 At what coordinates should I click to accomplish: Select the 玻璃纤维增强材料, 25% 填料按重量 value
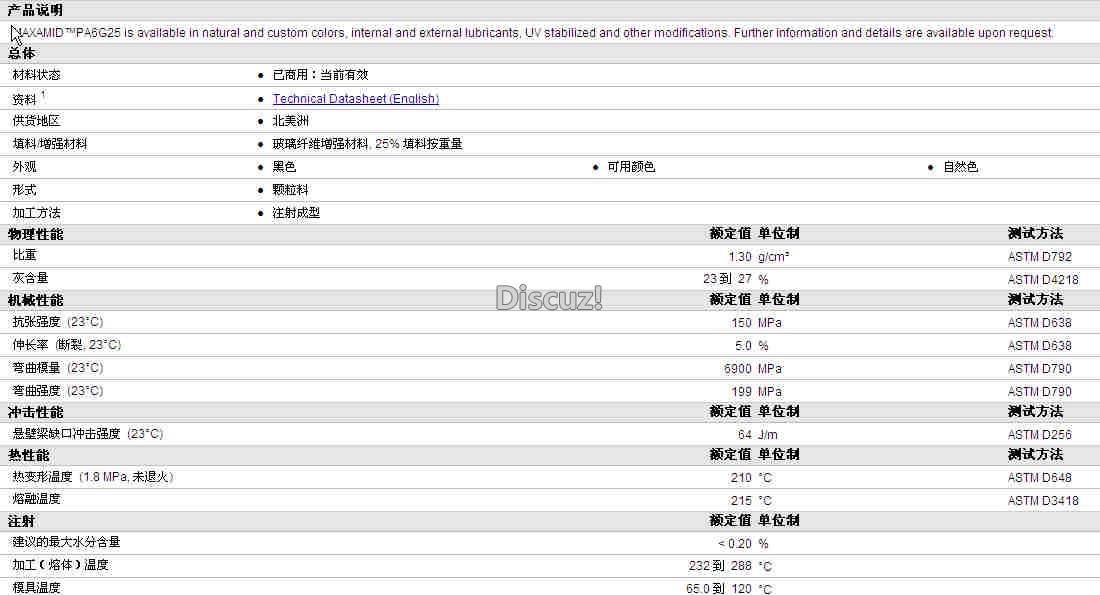click(368, 144)
